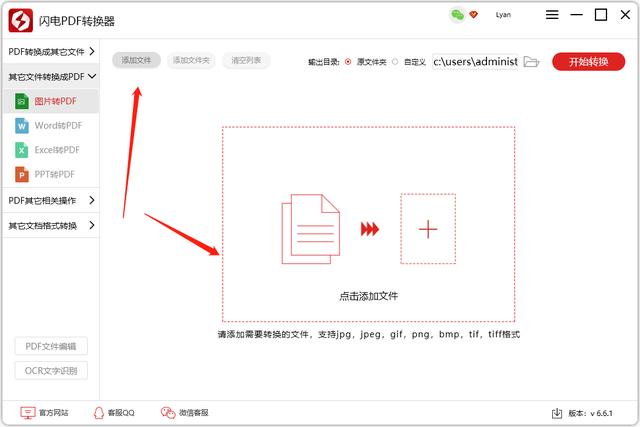Select Word转PDF in sidebar
Viewport: 640px width, 427px height.
(58, 125)
